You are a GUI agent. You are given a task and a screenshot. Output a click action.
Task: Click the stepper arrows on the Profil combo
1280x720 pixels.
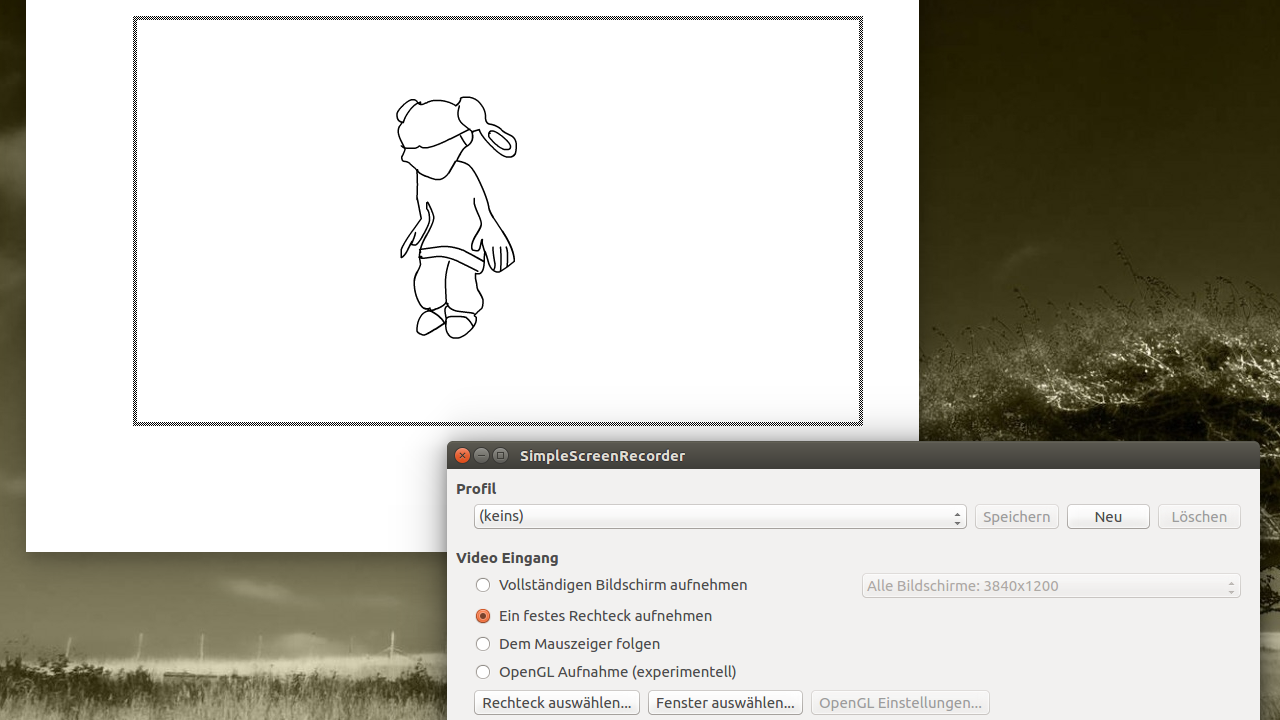click(x=956, y=516)
